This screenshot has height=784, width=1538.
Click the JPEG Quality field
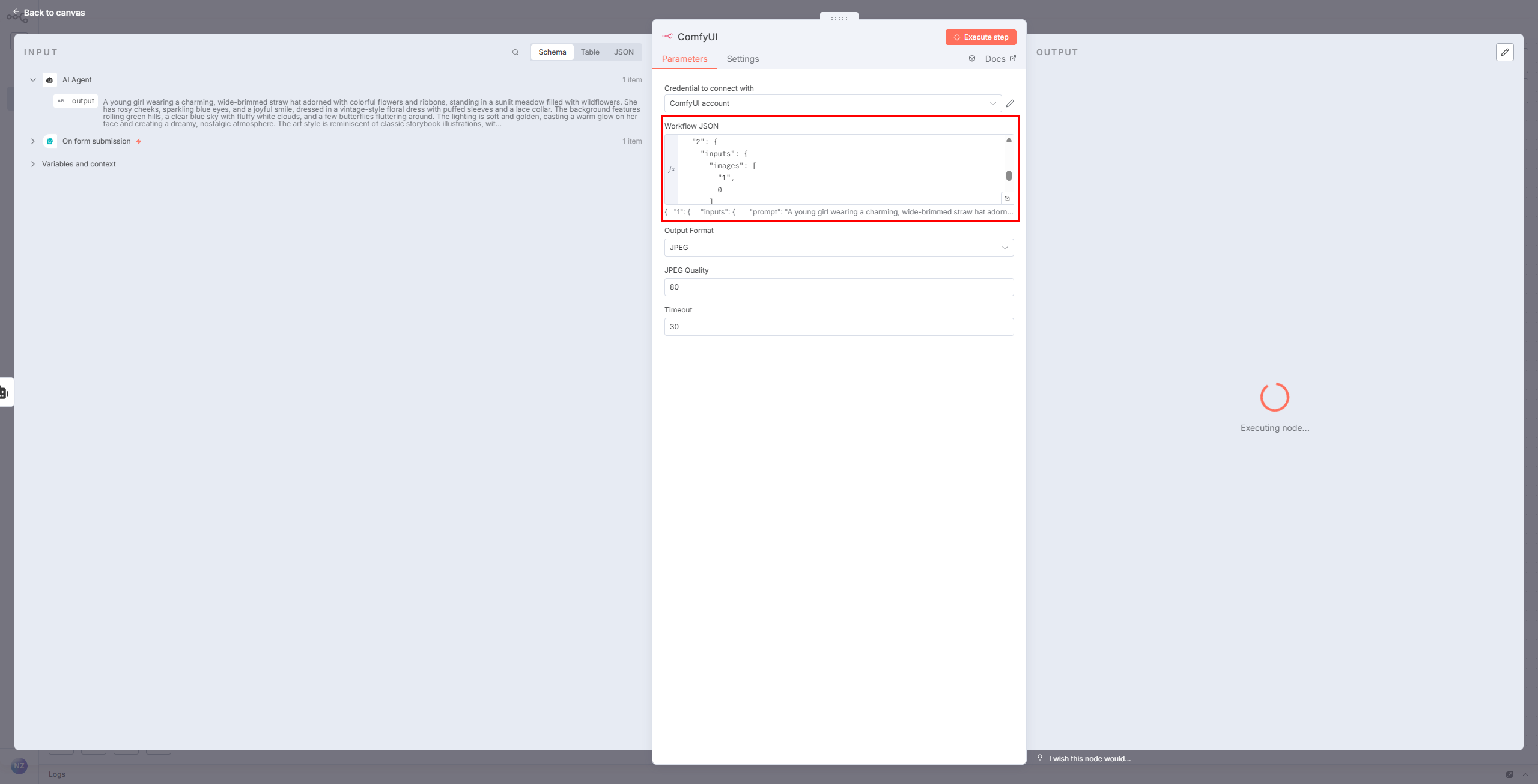point(839,287)
